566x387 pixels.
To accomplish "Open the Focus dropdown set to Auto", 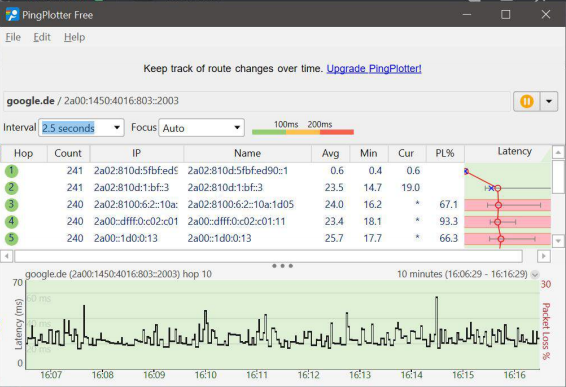I will tap(201, 128).
